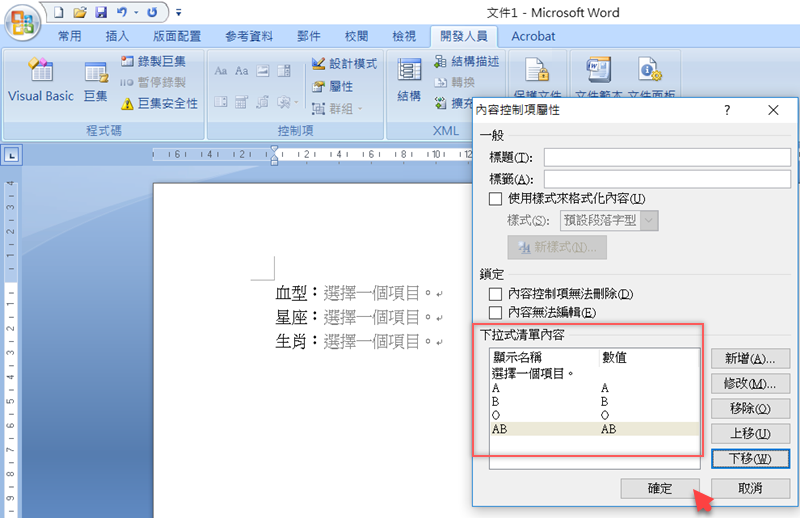Select the 開發人員 tab
The width and height of the screenshot is (800, 518).
pyautogui.click(x=464, y=36)
